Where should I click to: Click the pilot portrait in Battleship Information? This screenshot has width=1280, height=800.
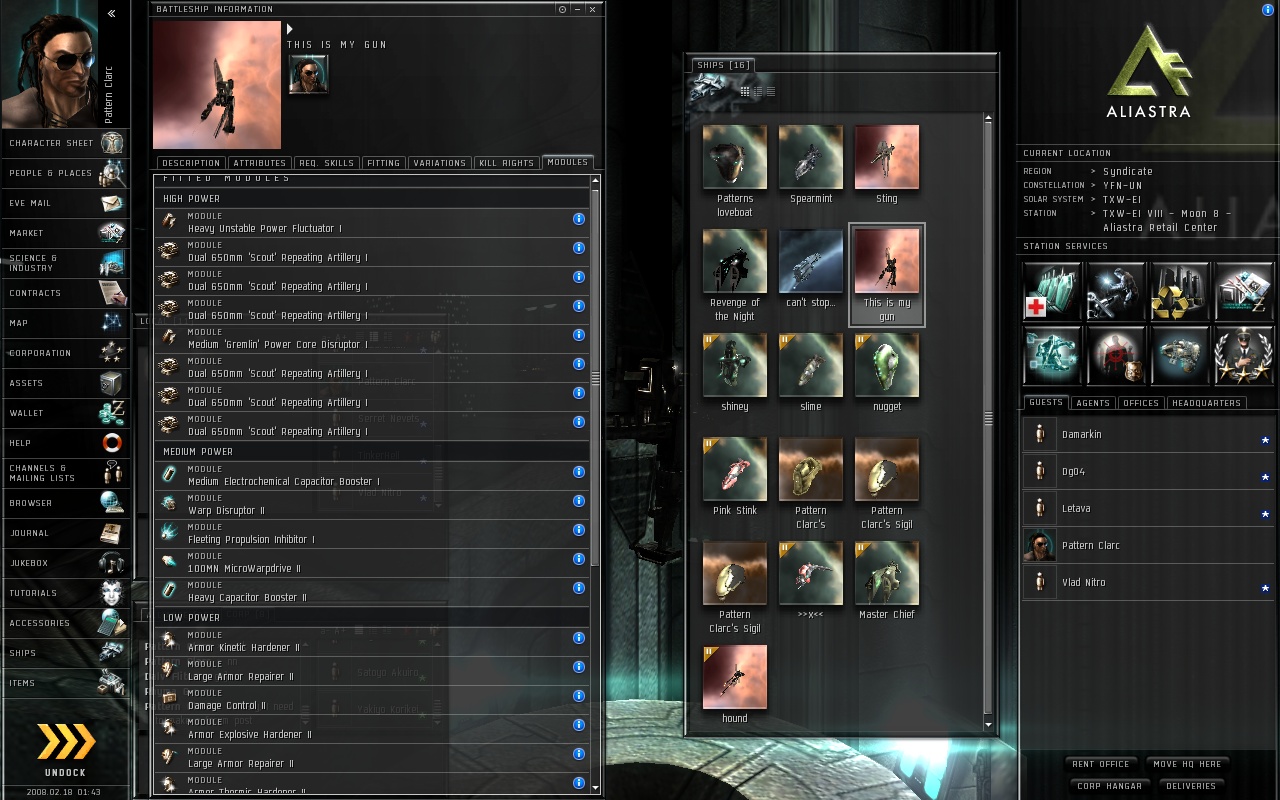pos(308,74)
